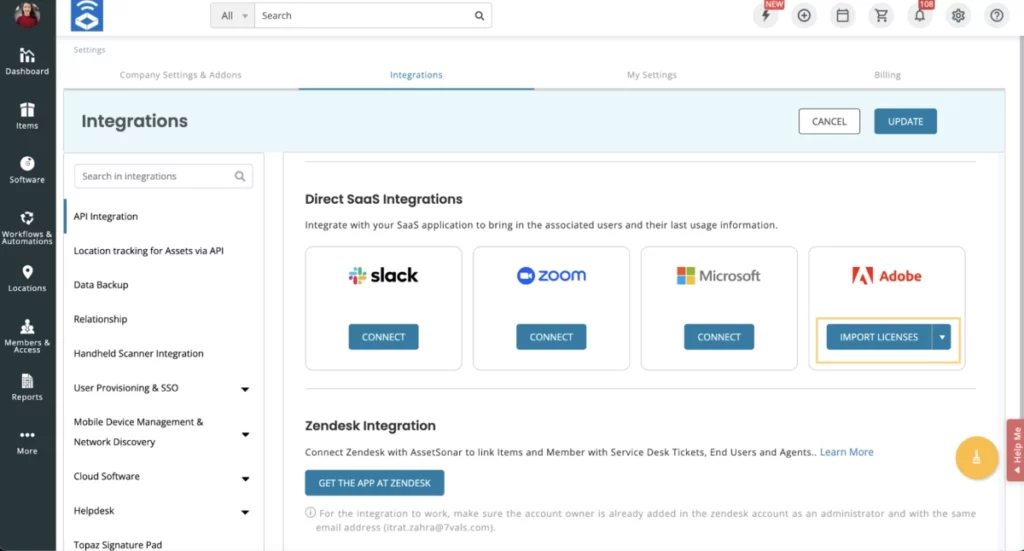This screenshot has height=551, width=1024.
Task: Open Members & Access section
Action: (x=27, y=336)
